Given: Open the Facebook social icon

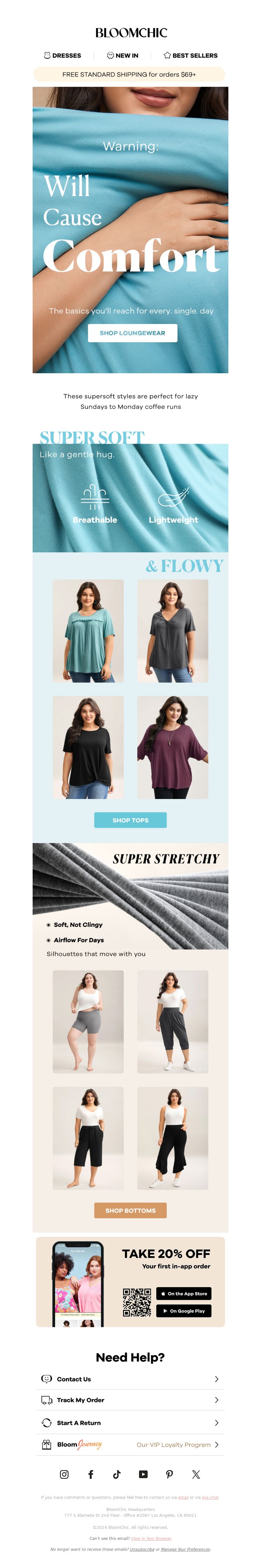Looking at the screenshot, I should 91,1474.
